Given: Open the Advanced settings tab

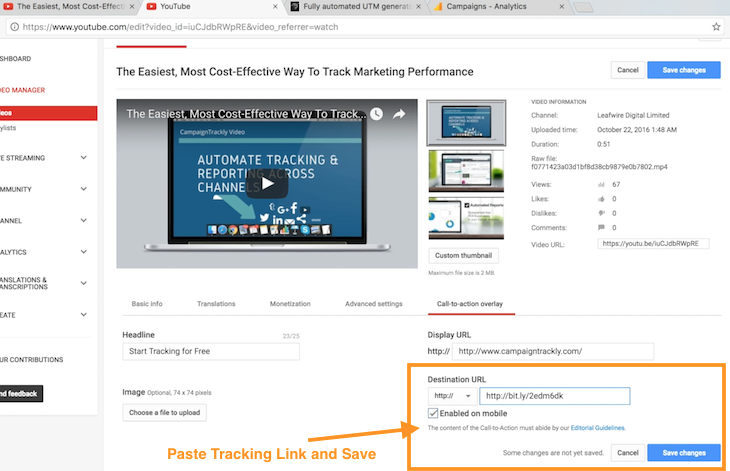Looking at the screenshot, I should [374, 303].
